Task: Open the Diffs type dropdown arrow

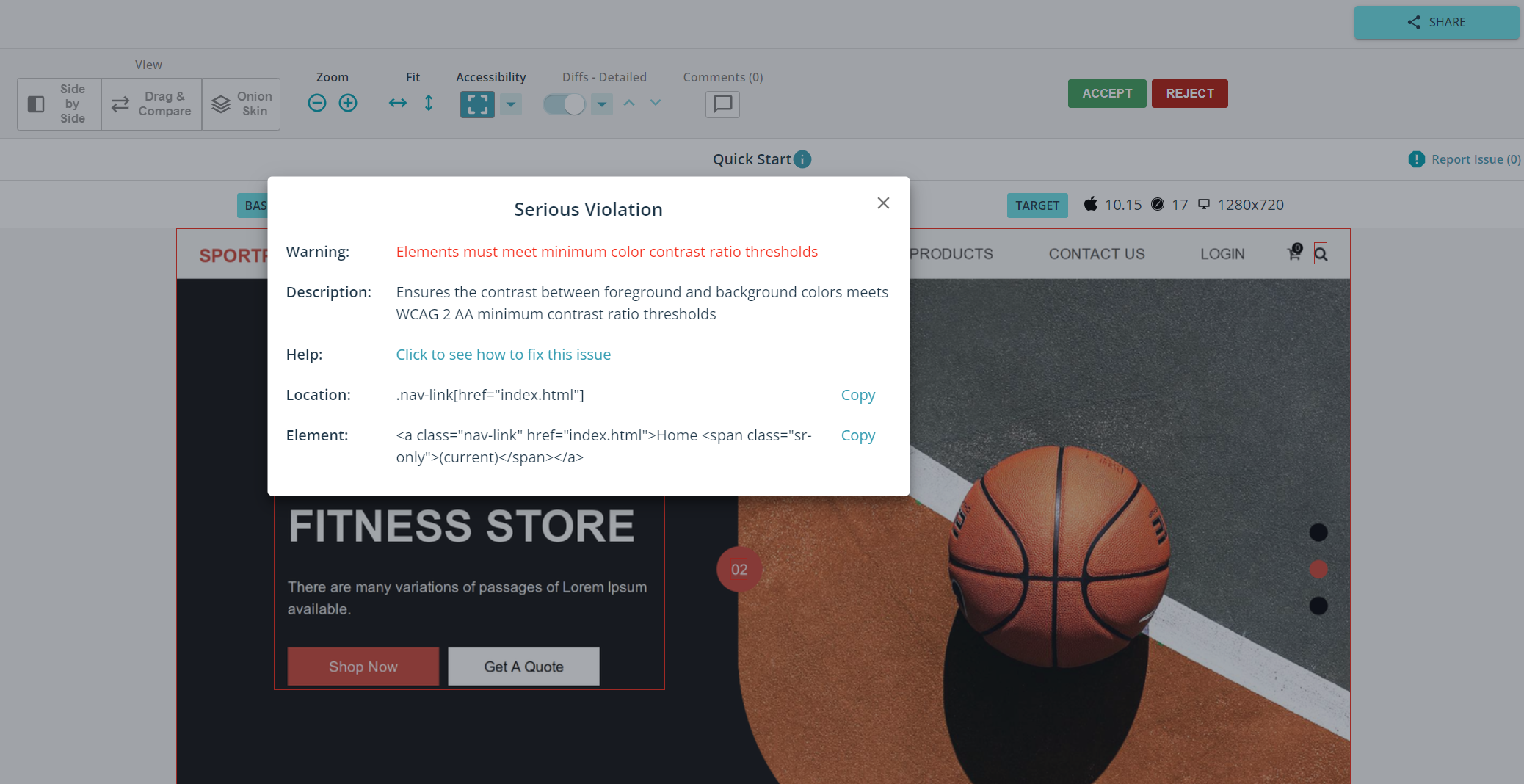Action: coord(602,104)
